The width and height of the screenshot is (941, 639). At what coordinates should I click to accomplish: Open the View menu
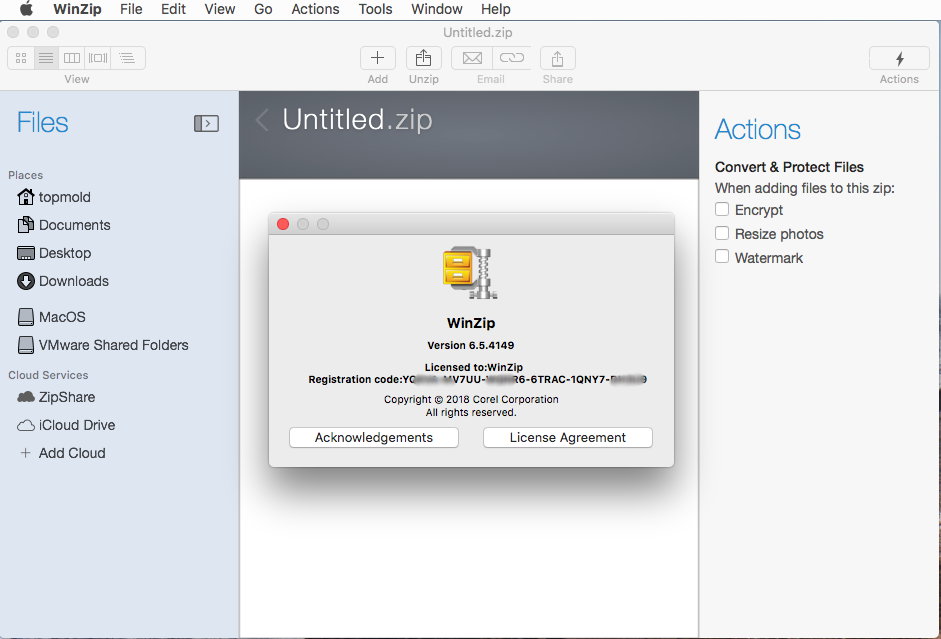(x=220, y=9)
